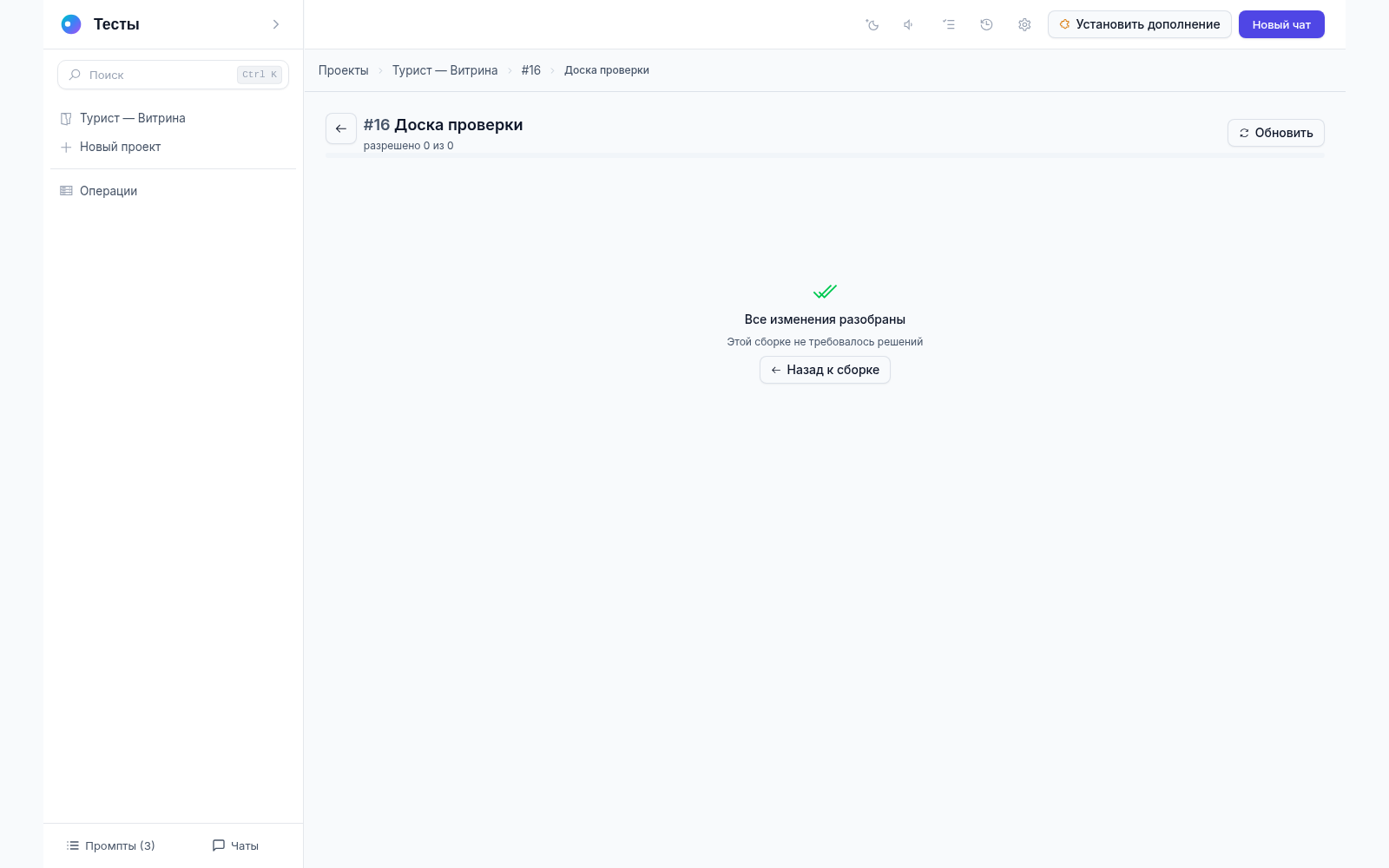1389x868 pixels.
Task: Start a new chat with Новый чат
Action: tap(1281, 24)
